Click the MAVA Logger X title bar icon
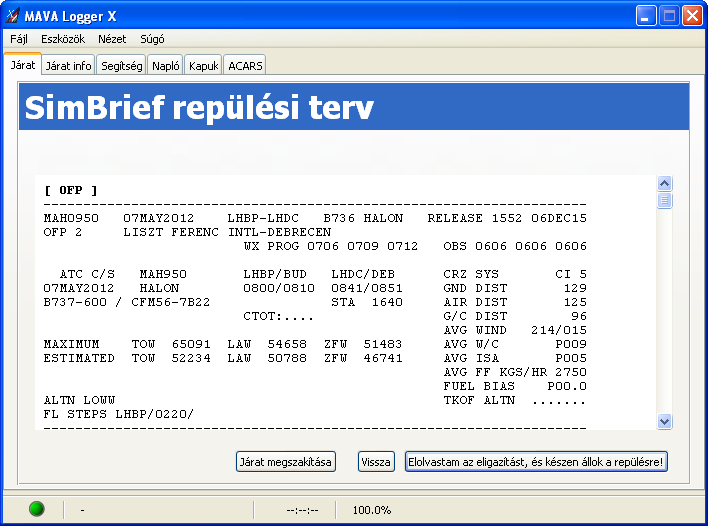 [13, 16]
